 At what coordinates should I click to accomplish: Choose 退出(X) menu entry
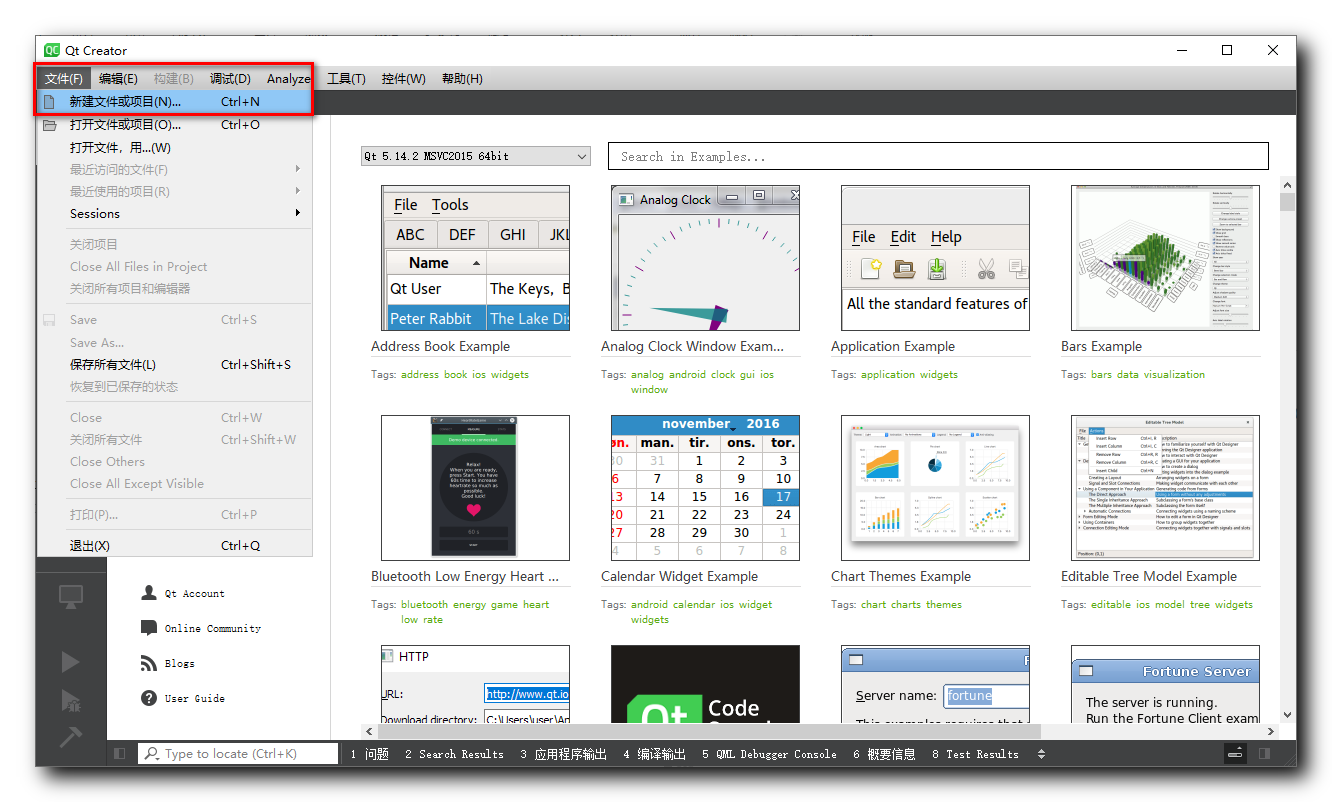tap(175, 545)
